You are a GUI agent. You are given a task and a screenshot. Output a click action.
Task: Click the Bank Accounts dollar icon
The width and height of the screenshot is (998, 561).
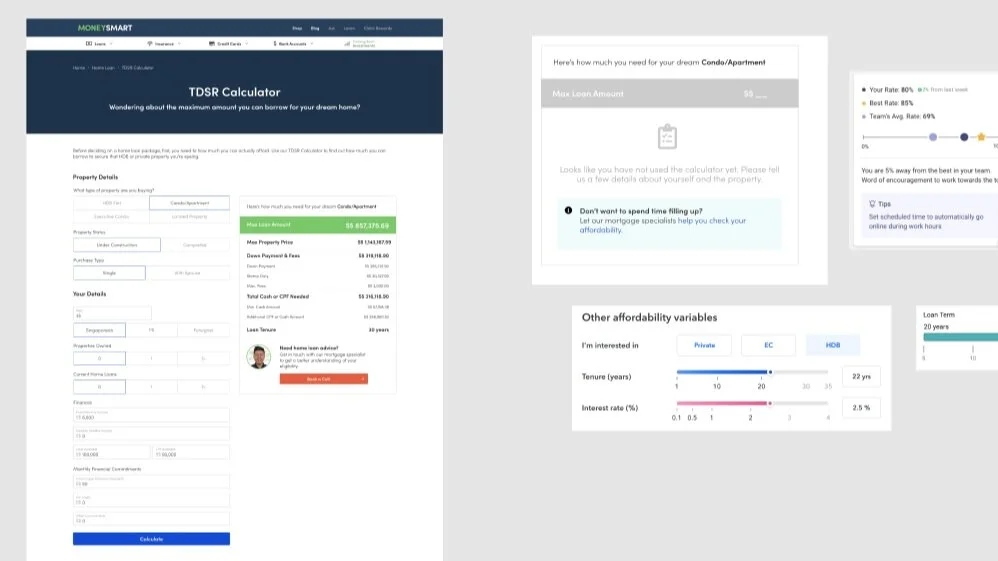[x=275, y=44]
